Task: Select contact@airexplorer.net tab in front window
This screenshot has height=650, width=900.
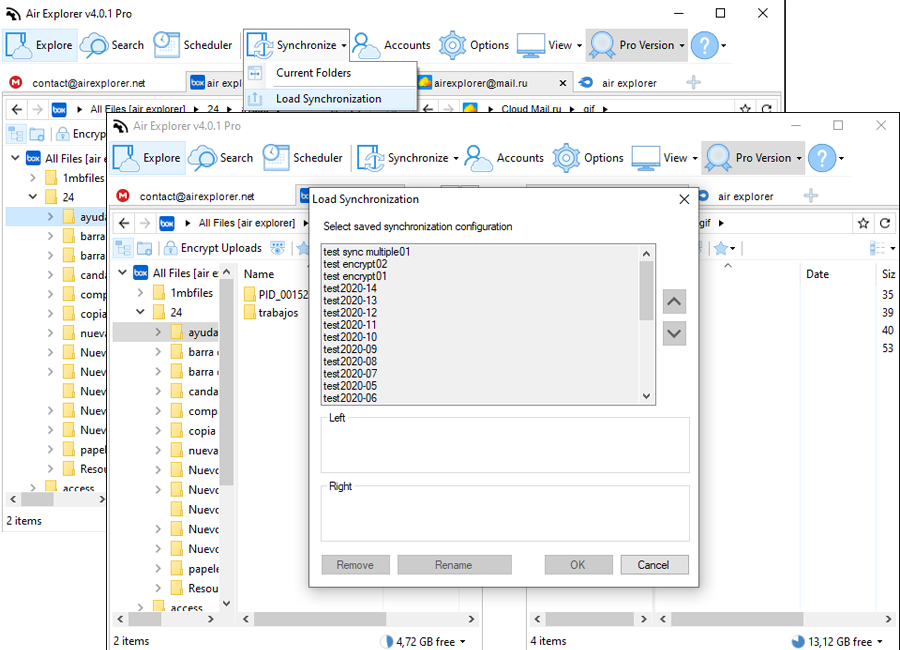Action: (197, 196)
